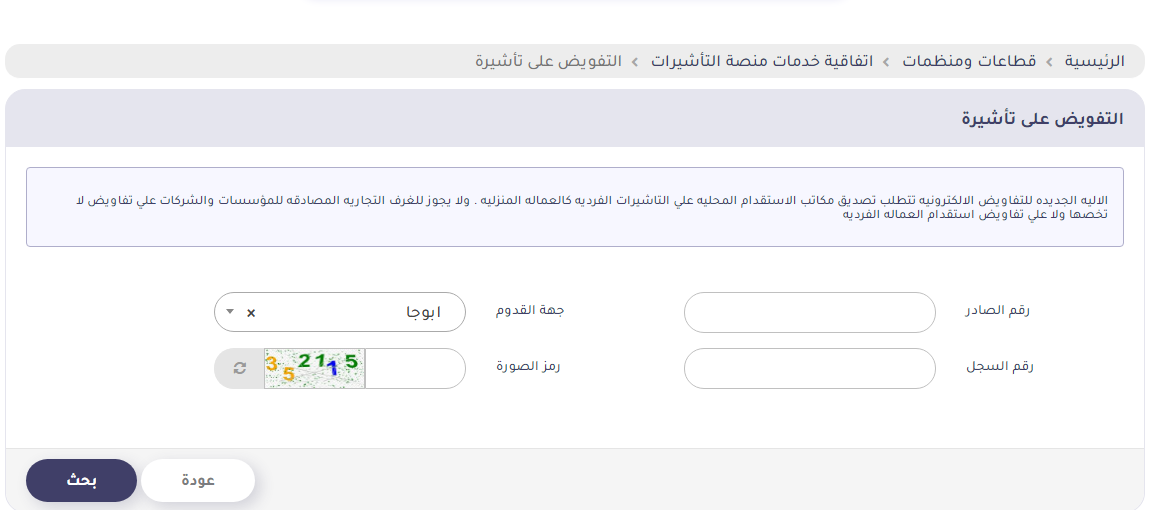
Task: Click the captcha number image
Action: point(315,368)
